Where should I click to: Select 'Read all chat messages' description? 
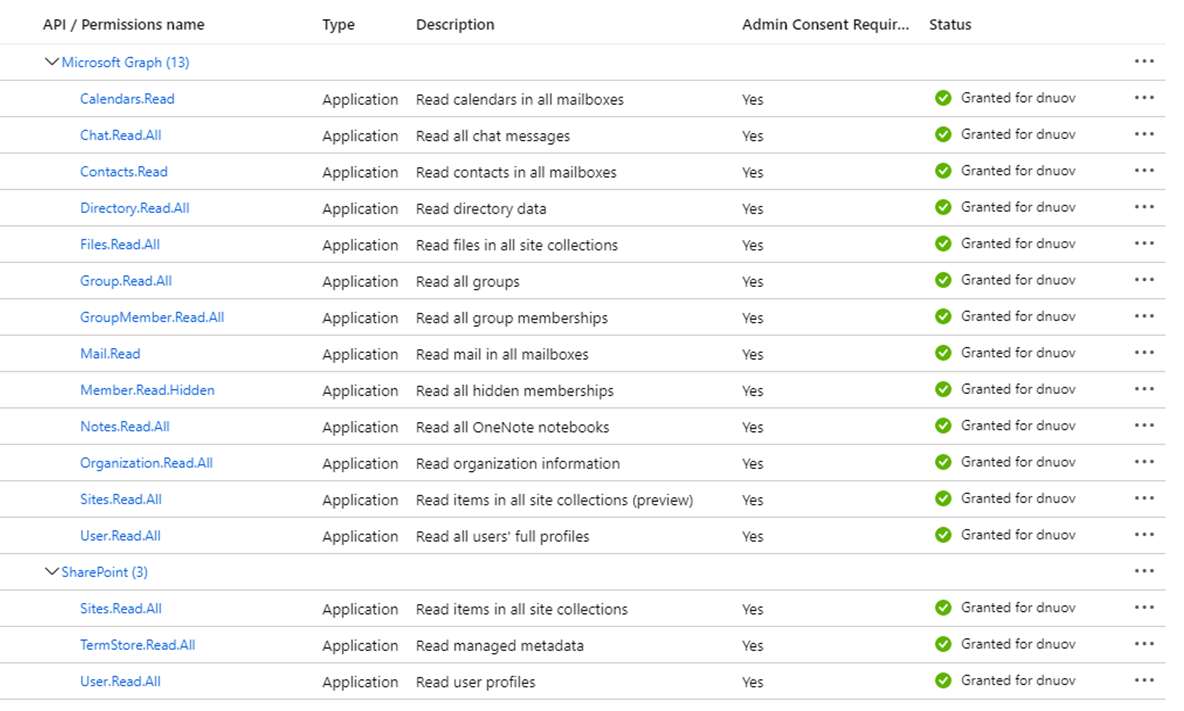493,136
